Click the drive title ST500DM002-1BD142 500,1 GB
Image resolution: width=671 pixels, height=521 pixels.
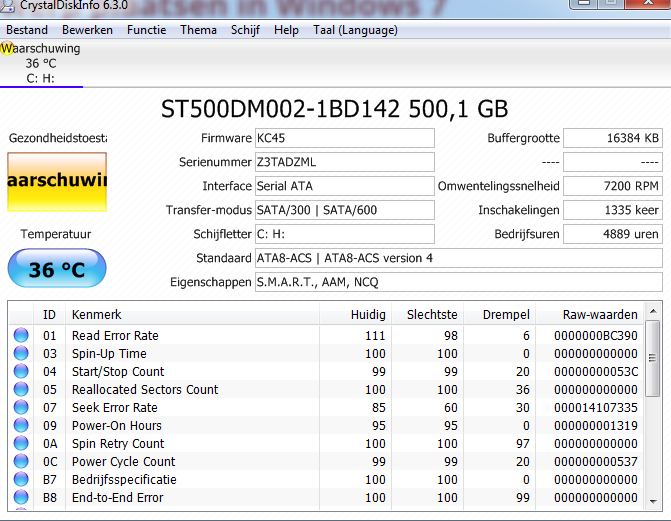[x=334, y=109]
